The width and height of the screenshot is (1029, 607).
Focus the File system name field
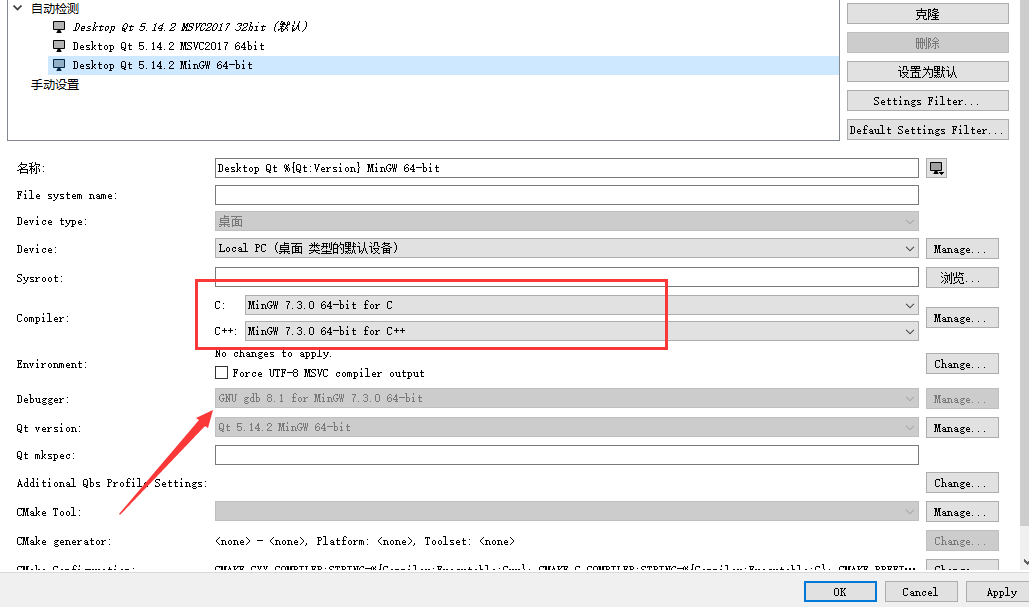[566, 195]
